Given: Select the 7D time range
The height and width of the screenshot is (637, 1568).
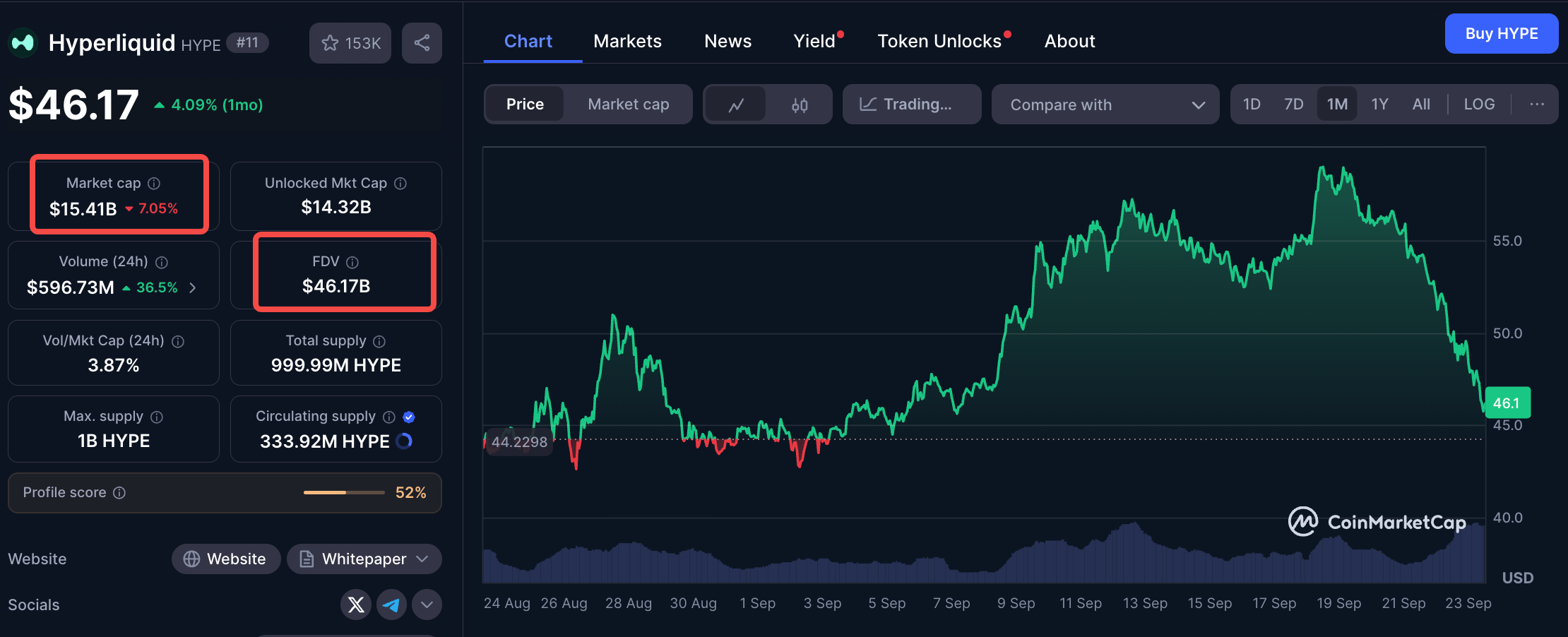Looking at the screenshot, I should (1293, 105).
